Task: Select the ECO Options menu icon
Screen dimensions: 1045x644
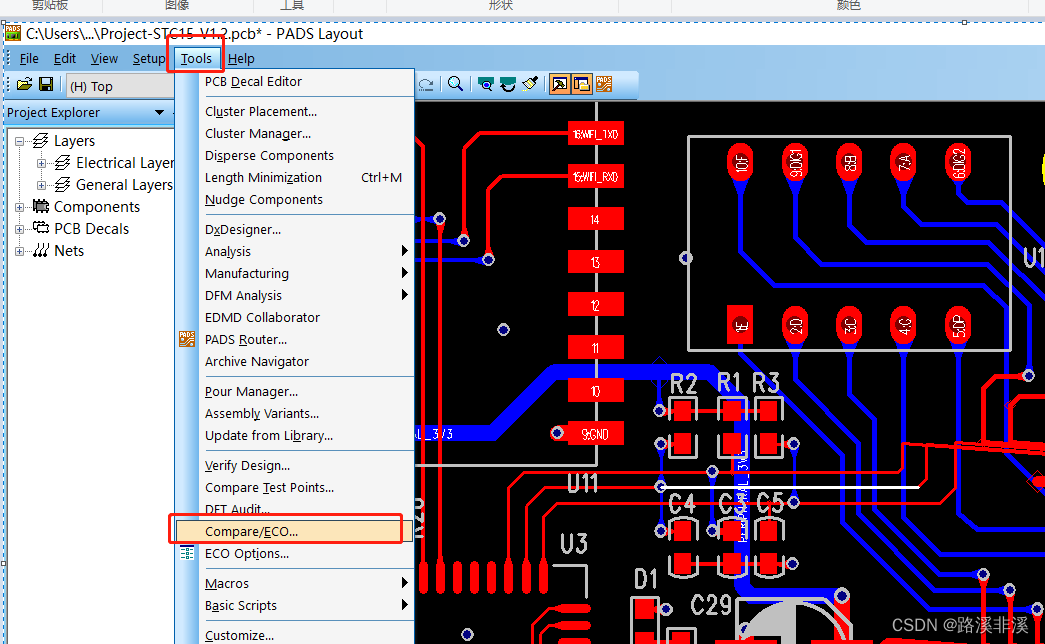Action: (187, 553)
